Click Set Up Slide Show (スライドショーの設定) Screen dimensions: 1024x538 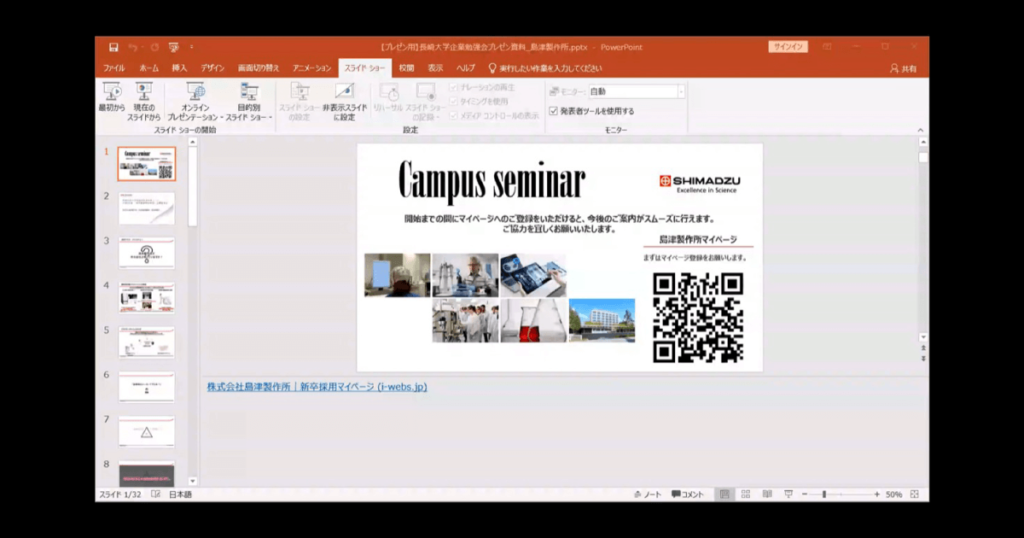pos(299,102)
